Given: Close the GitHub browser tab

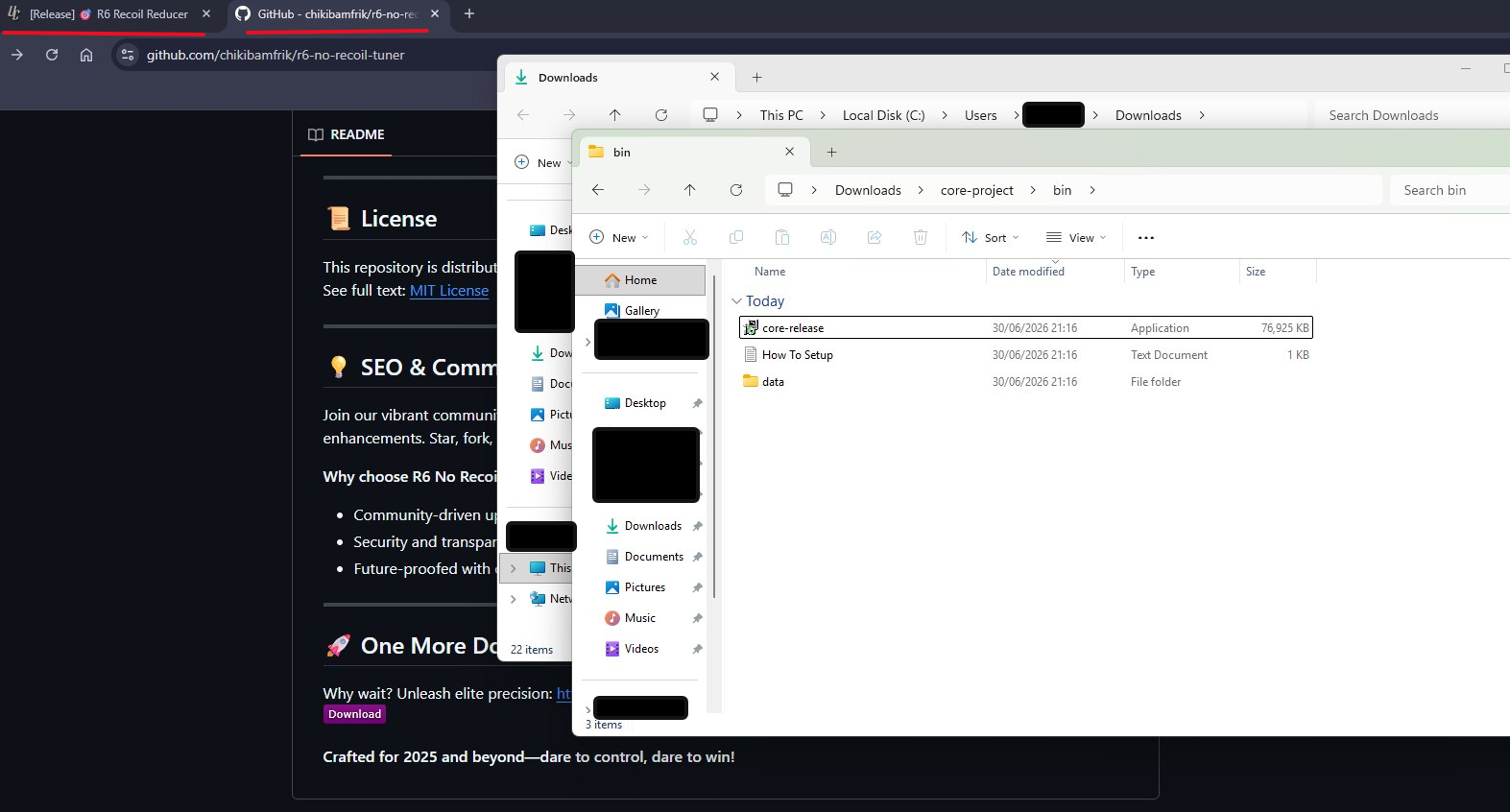Looking at the screenshot, I should (x=435, y=13).
